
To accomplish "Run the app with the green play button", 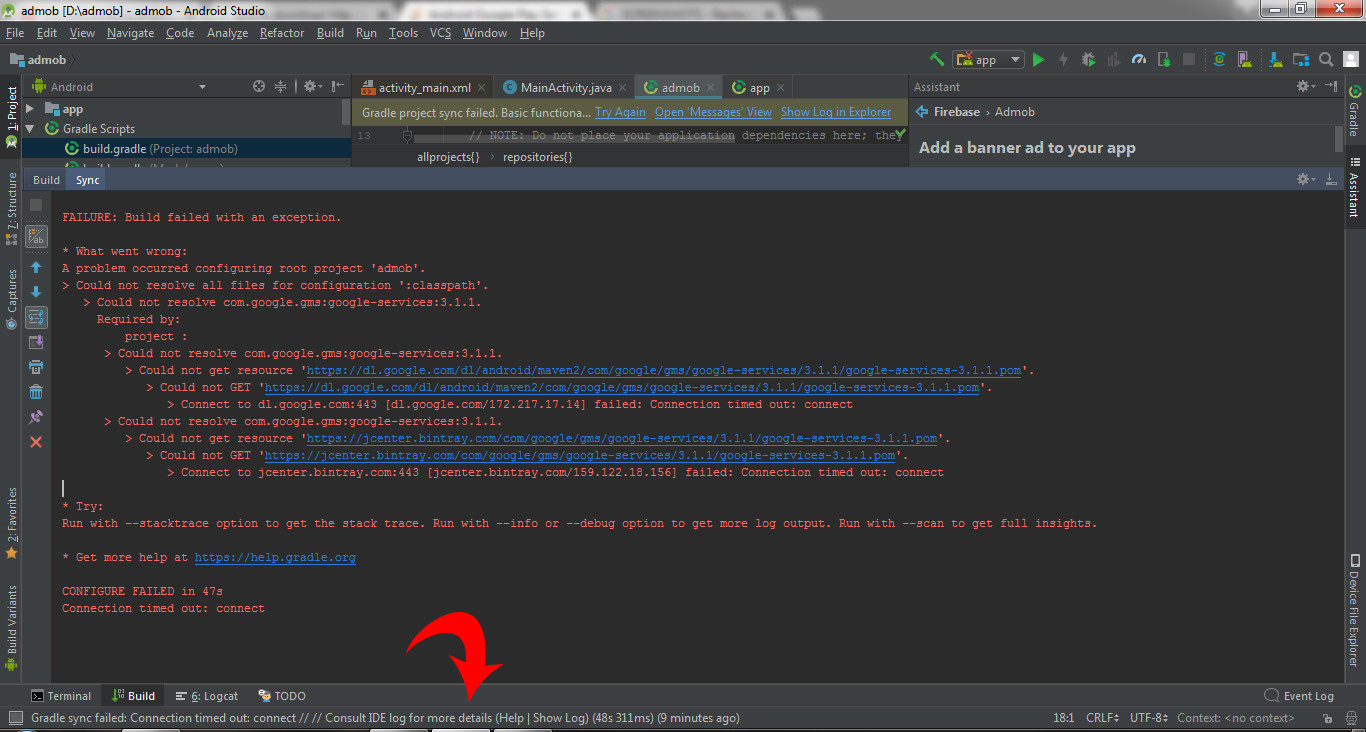I will (x=1038, y=60).
